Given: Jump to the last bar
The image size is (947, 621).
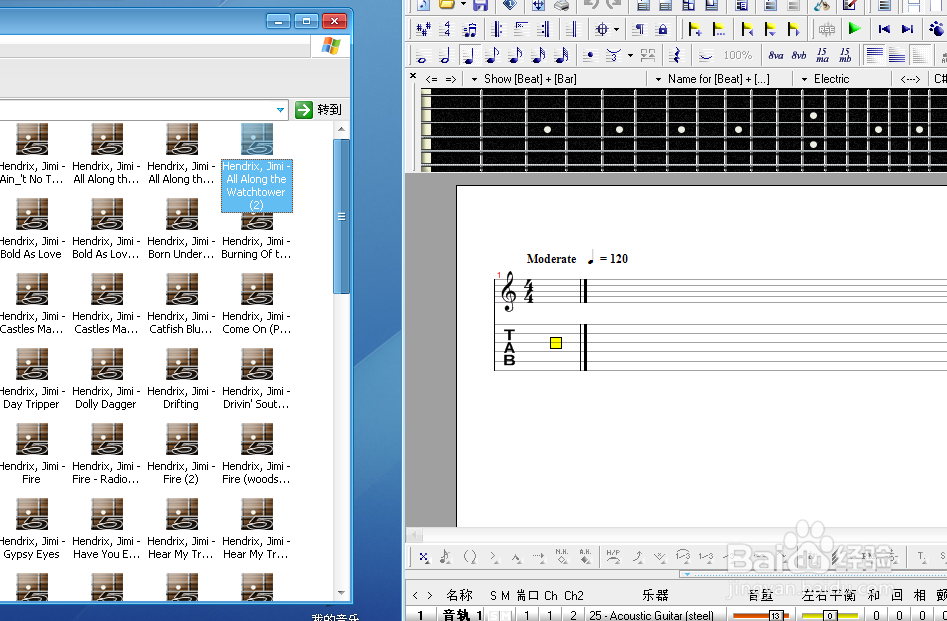Looking at the screenshot, I should tap(908, 29).
